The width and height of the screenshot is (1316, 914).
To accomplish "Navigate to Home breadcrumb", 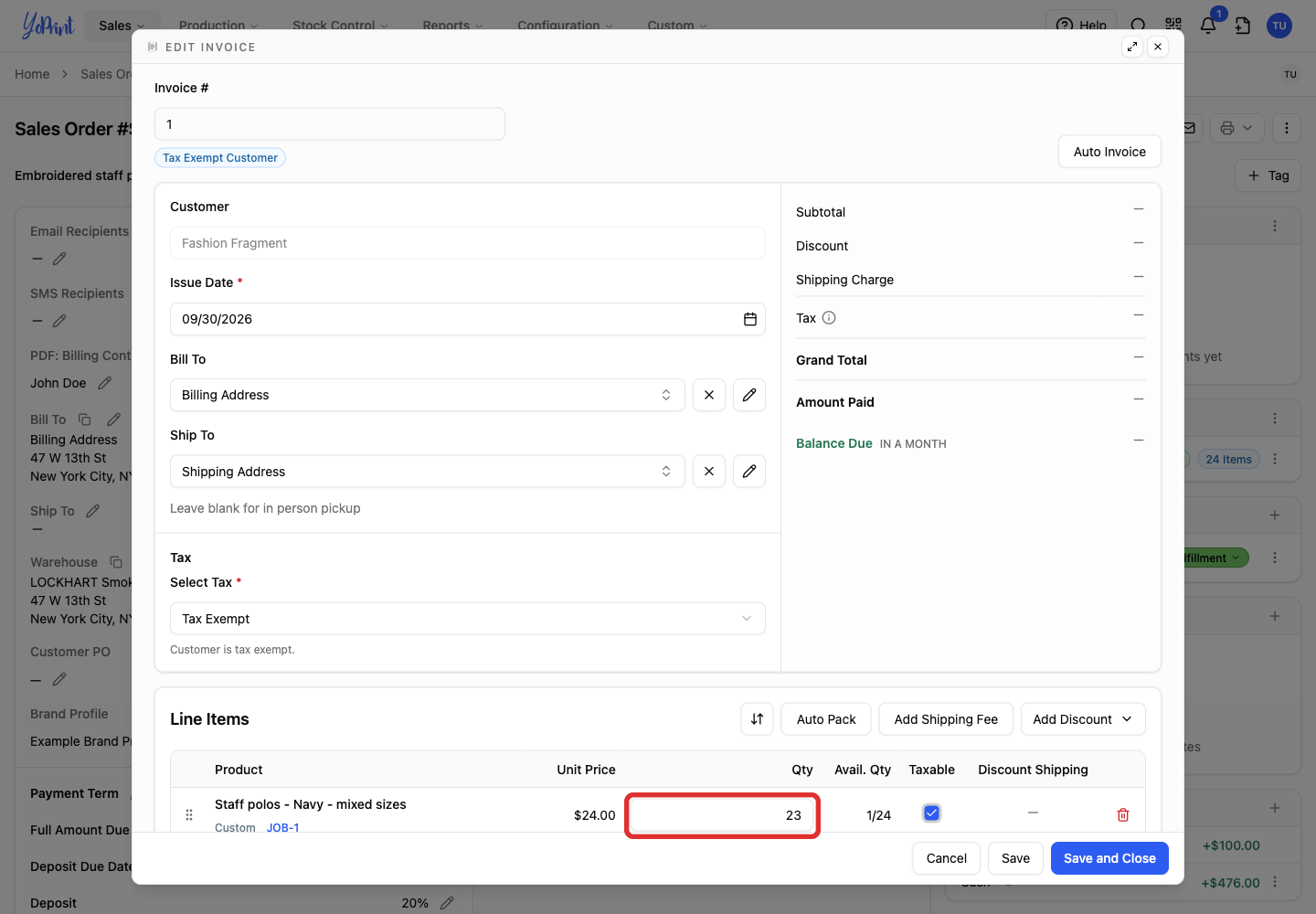I will (32, 74).
